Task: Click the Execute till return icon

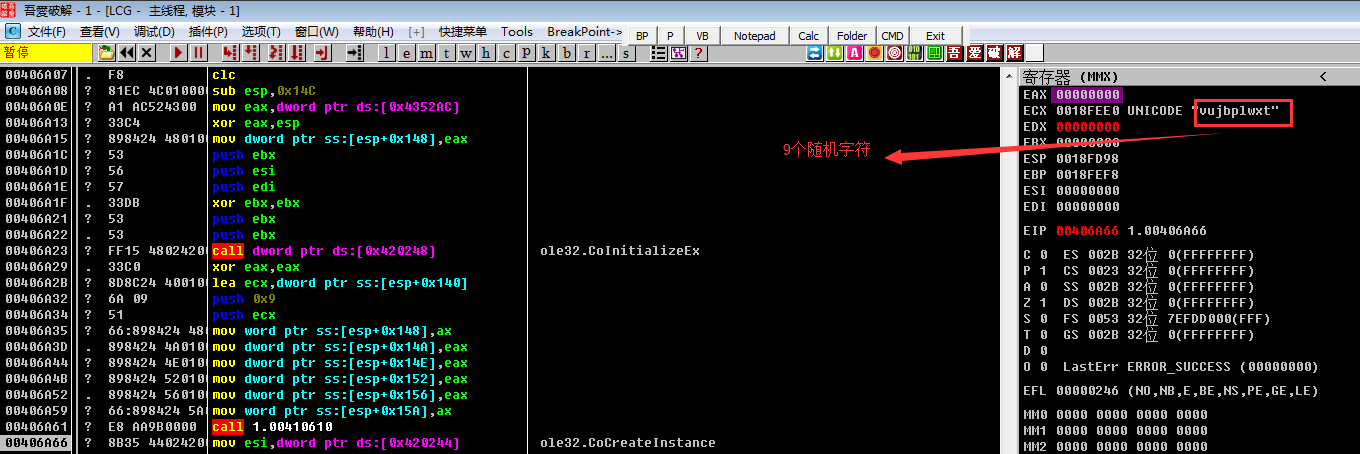Action: (322, 52)
